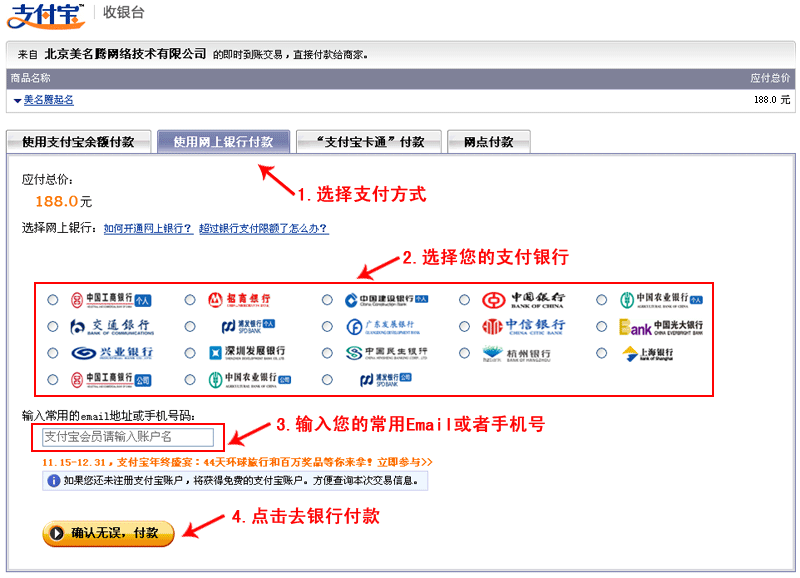Screen dimensions: 800x578
Task: Select the 中国建设银行 radio button
Action: (x=327, y=300)
